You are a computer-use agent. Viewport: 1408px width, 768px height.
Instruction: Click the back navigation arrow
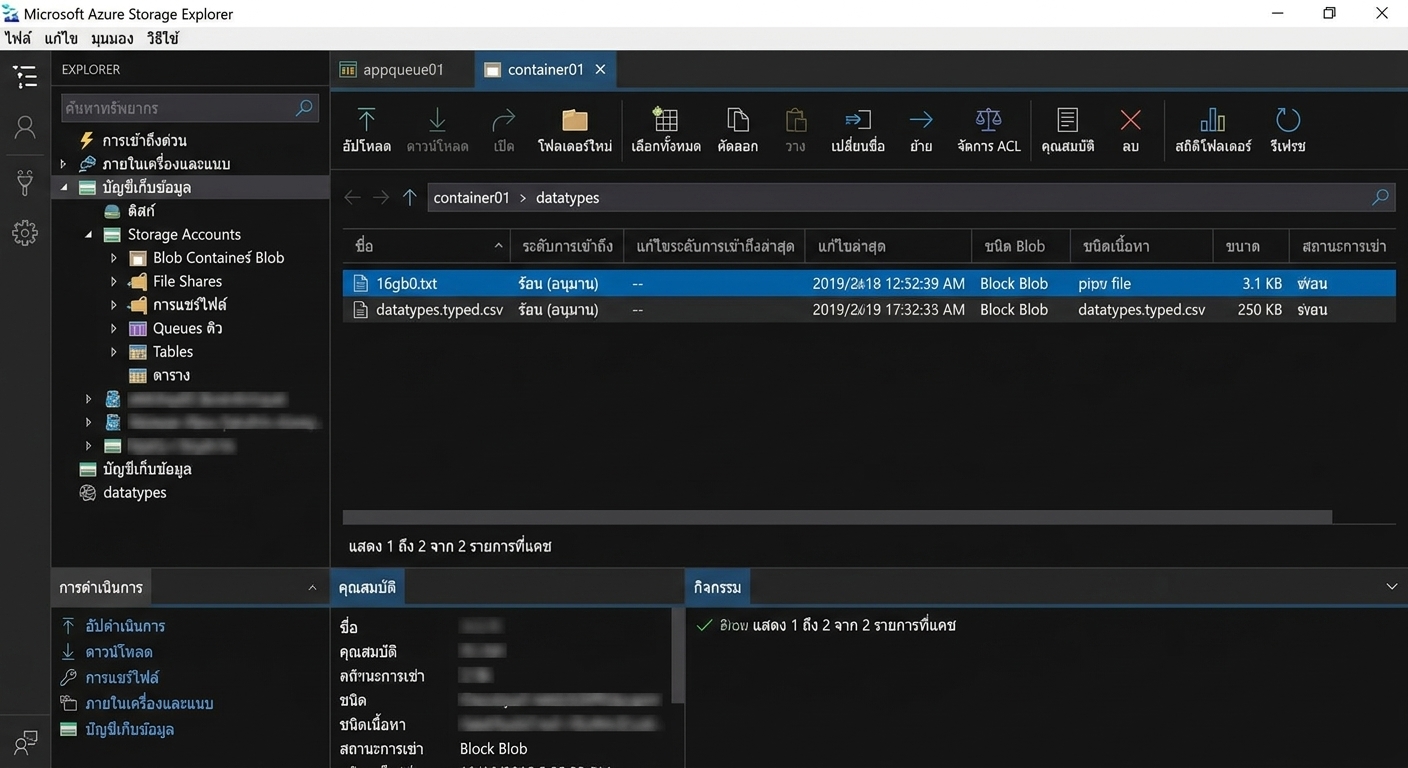click(352, 198)
